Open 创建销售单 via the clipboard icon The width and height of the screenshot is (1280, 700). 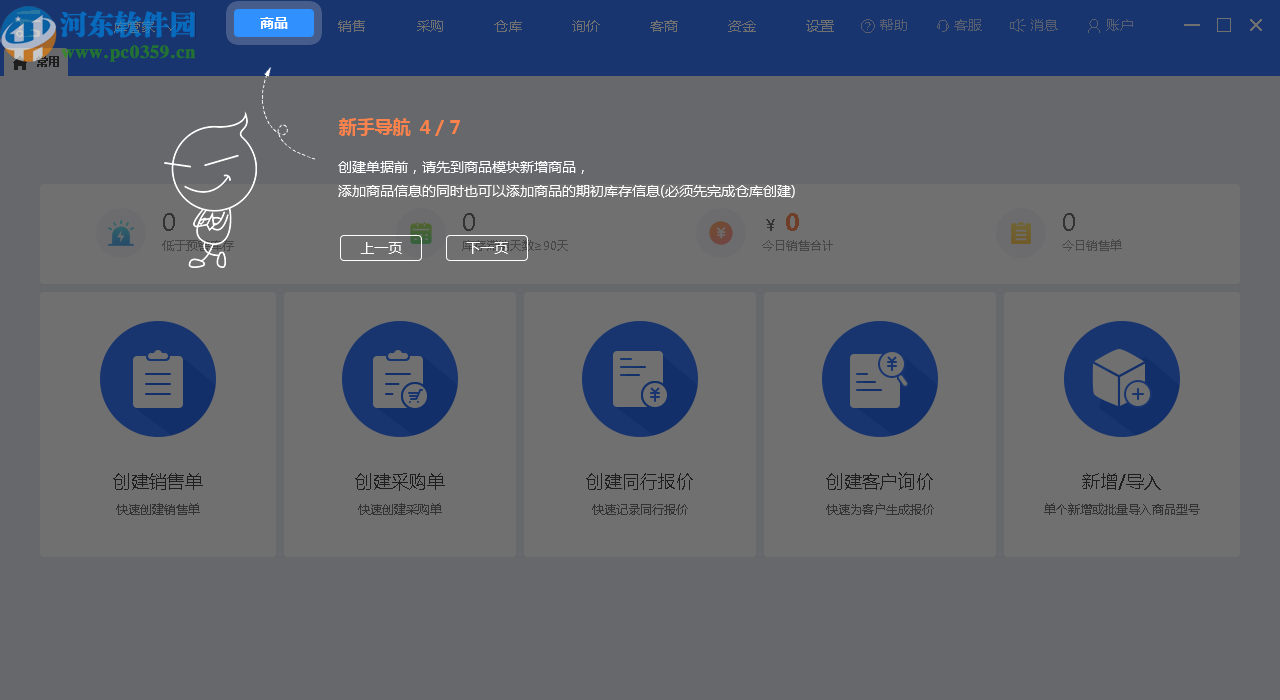(x=157, y=379)
